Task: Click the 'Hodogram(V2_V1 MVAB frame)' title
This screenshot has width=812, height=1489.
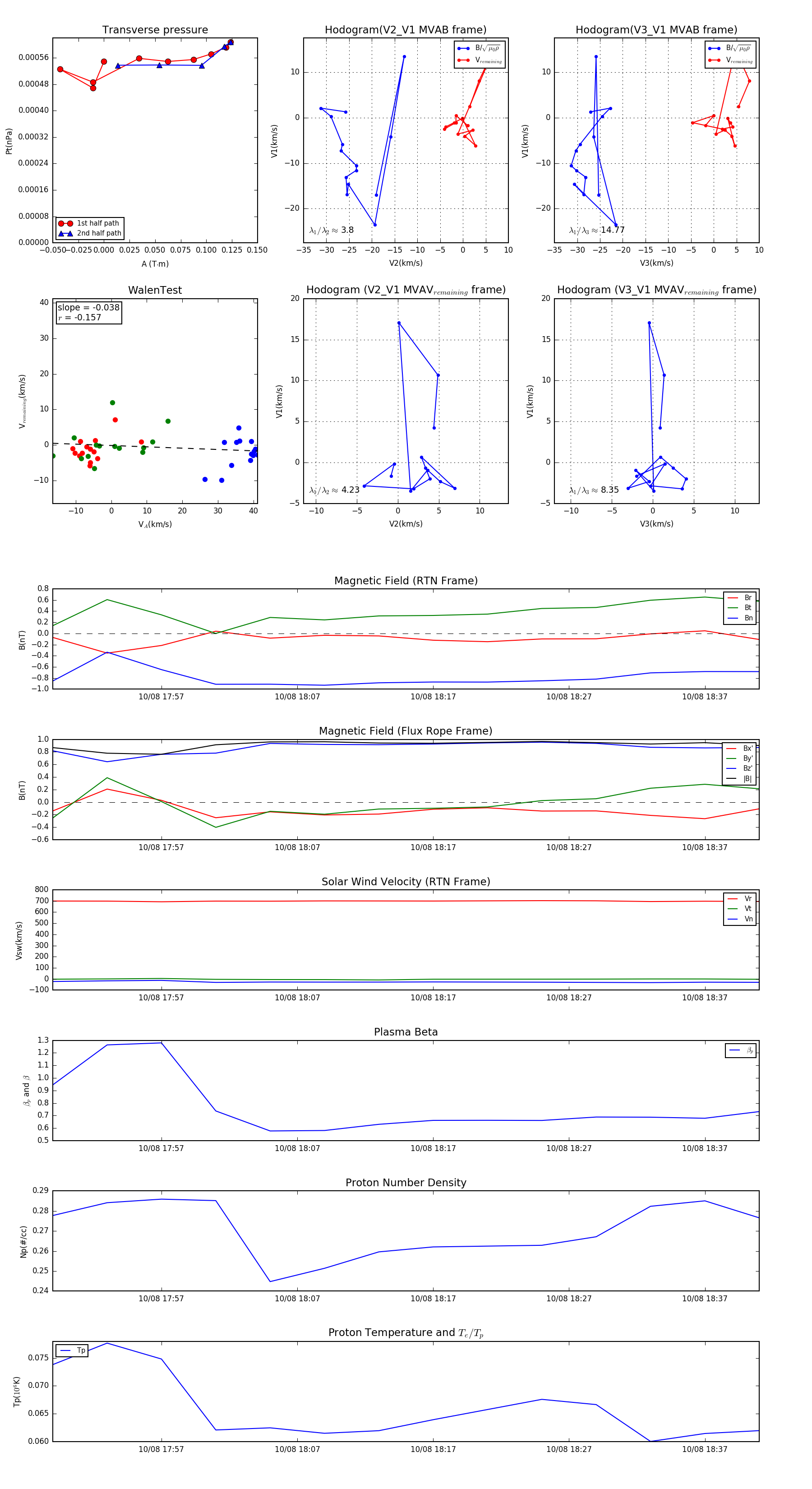Action: tap(406, 30)
